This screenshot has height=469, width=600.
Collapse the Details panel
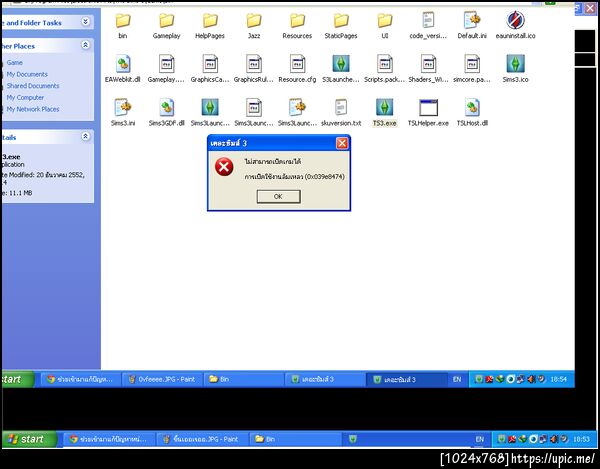click(86, 136)
